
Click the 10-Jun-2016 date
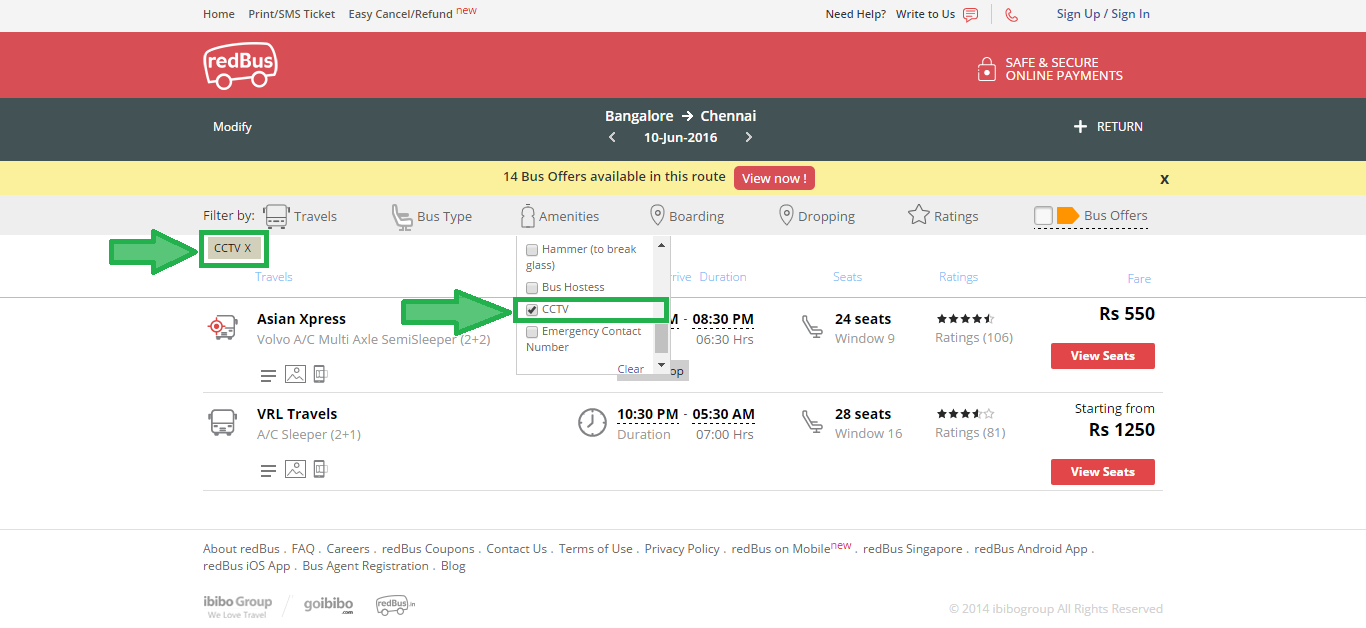(x=680, y=138)
